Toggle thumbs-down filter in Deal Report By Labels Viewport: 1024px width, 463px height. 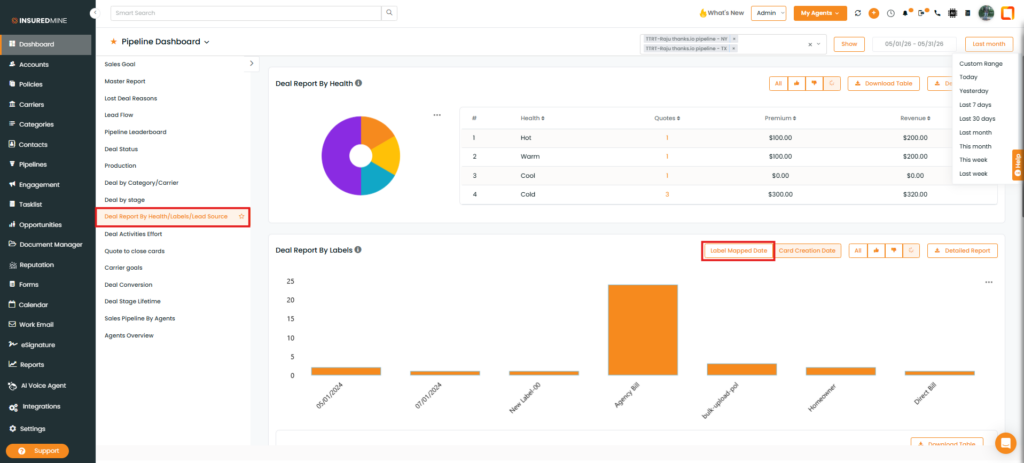point(893,250)
